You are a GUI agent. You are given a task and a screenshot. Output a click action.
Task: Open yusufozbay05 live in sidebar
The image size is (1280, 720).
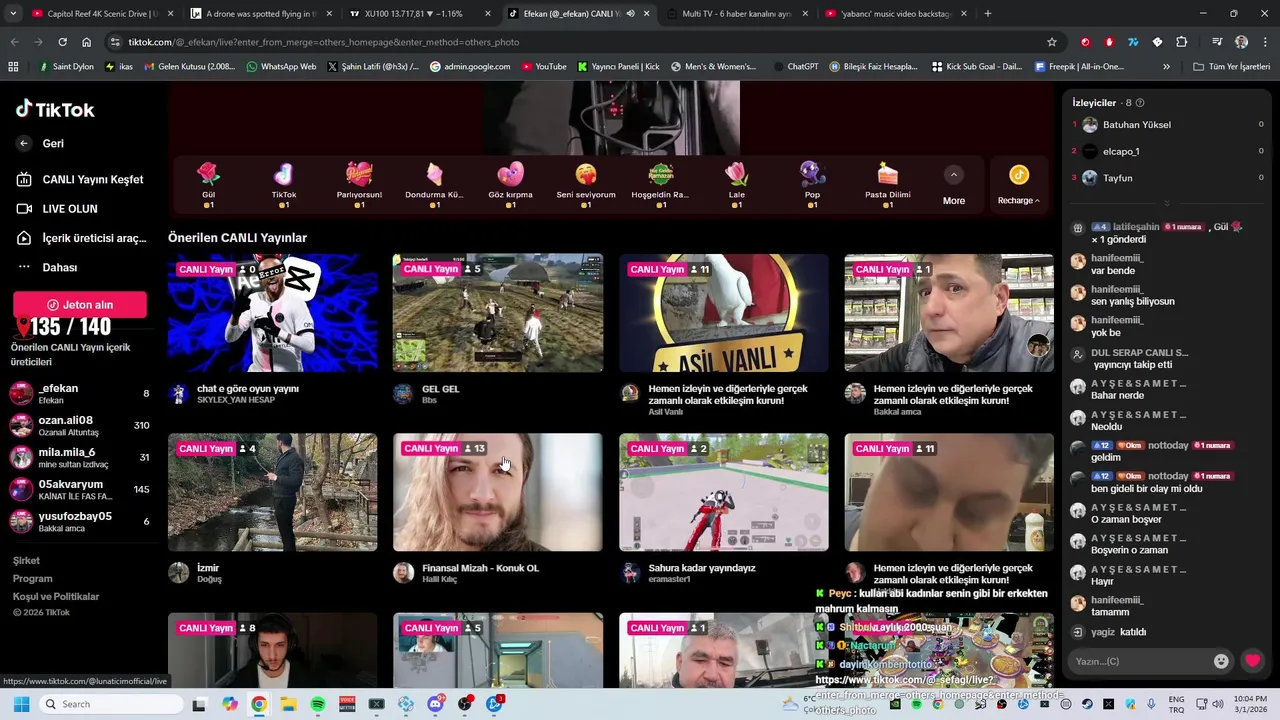(x=80, y=521)
